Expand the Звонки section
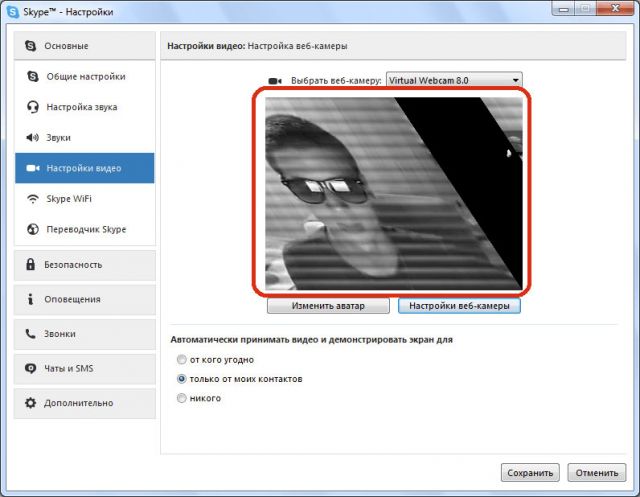Viewport: 640px width, 497px height. [85, 334]
